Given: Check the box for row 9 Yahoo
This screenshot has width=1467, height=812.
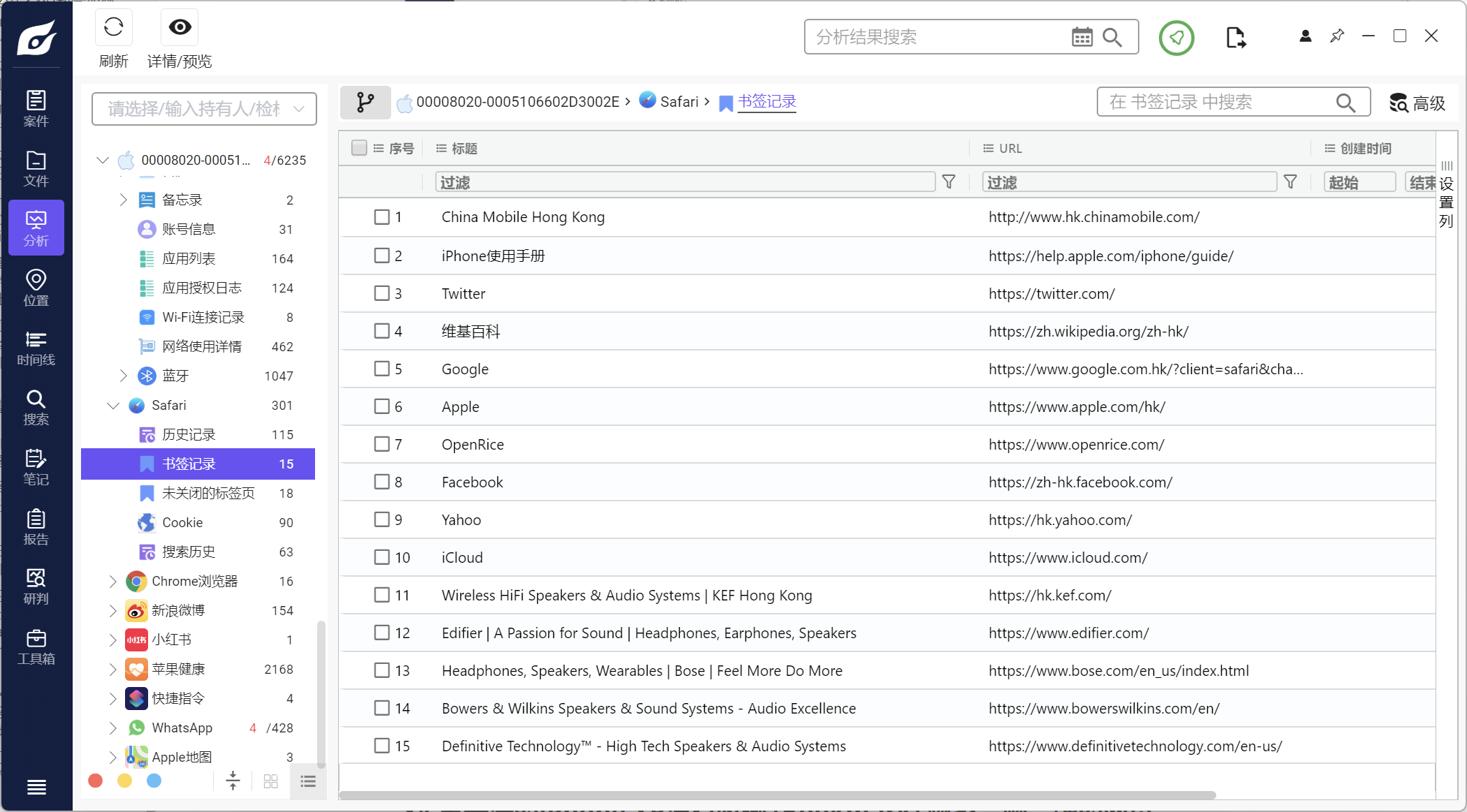Looking at the screenshot, I should 381,519.
